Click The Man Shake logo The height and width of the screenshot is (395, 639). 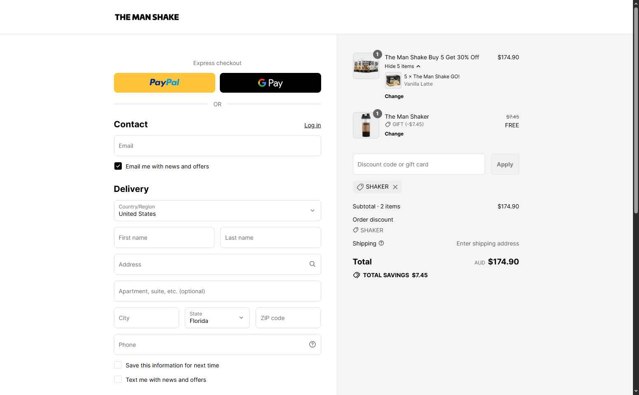click(x=147, y=17)
